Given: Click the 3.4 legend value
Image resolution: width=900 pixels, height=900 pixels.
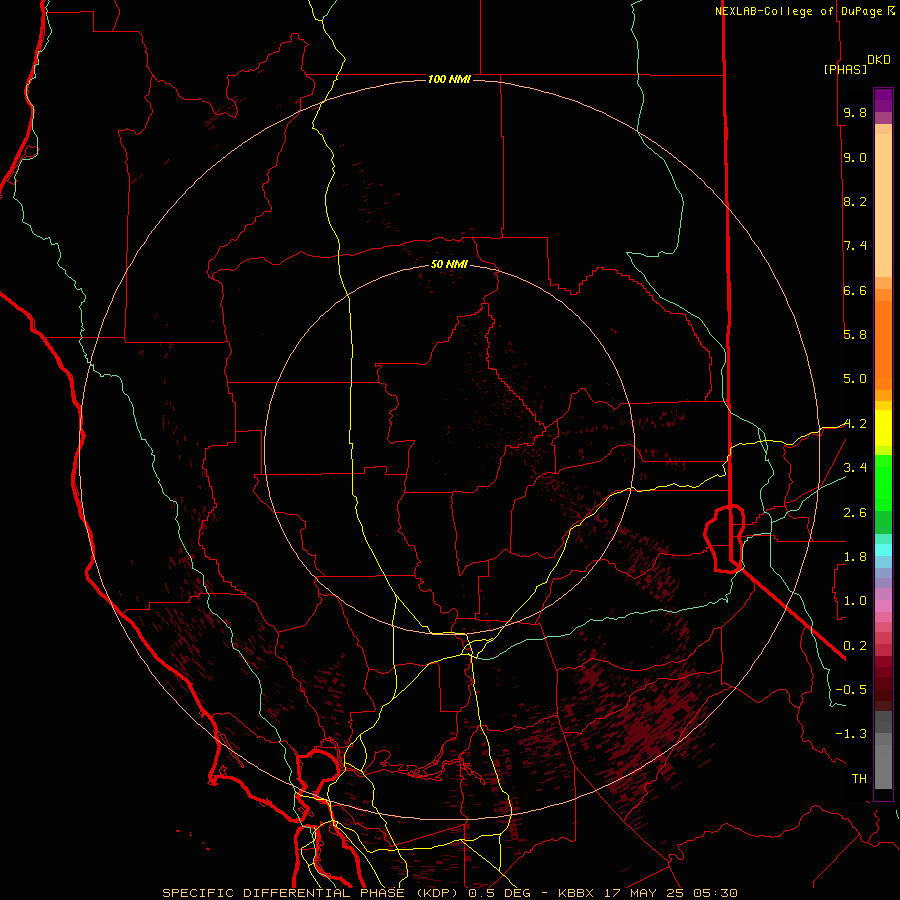Looking at the screenshot, I should point(855,468).
